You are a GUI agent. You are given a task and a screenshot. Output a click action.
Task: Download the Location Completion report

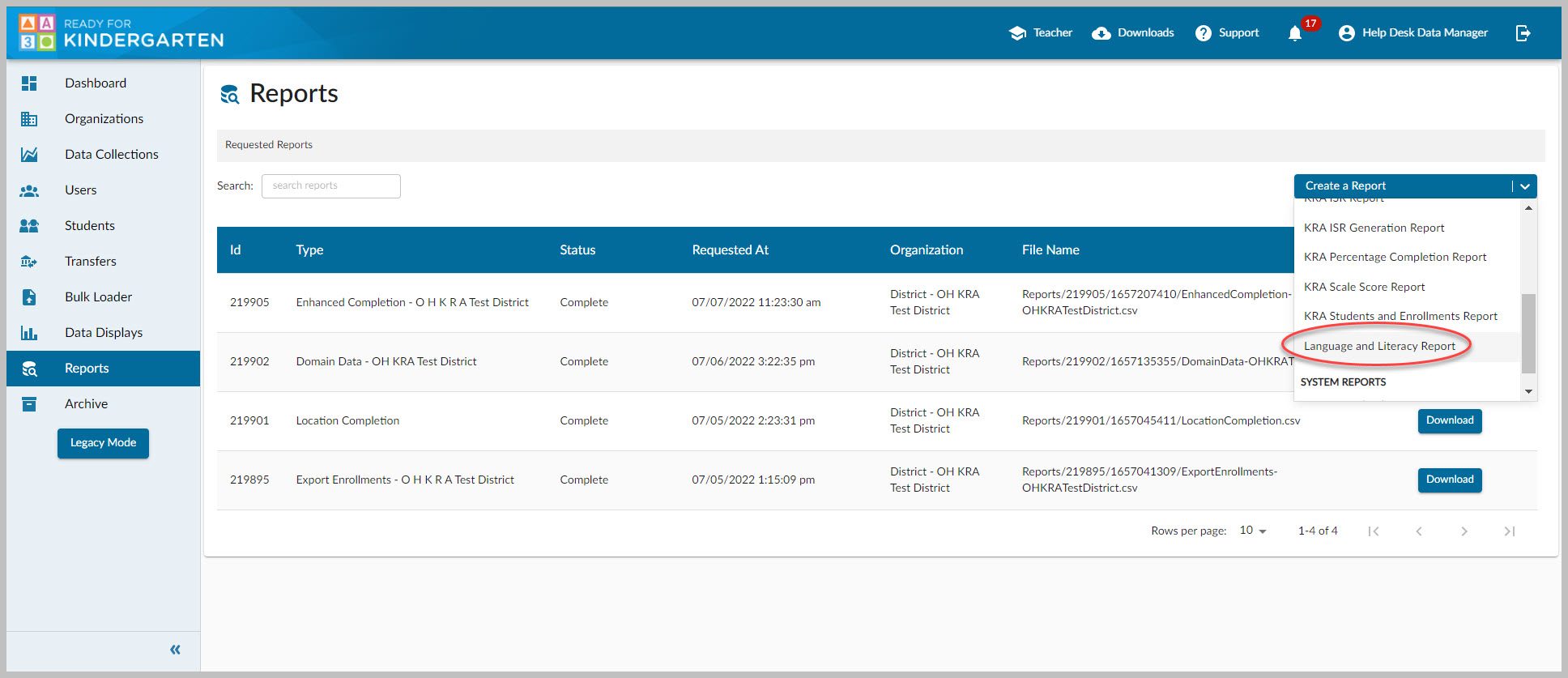click(x=1450, y=420)
